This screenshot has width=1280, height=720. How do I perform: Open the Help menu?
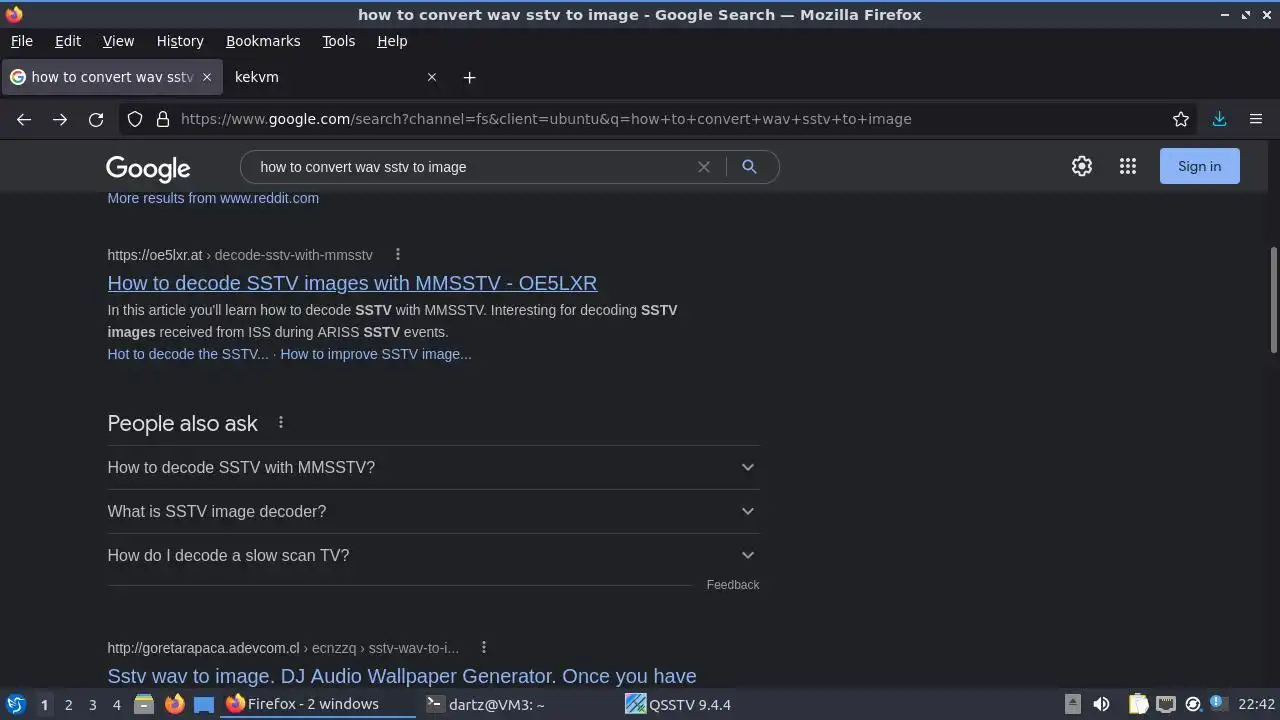click(x=392, y=41)
